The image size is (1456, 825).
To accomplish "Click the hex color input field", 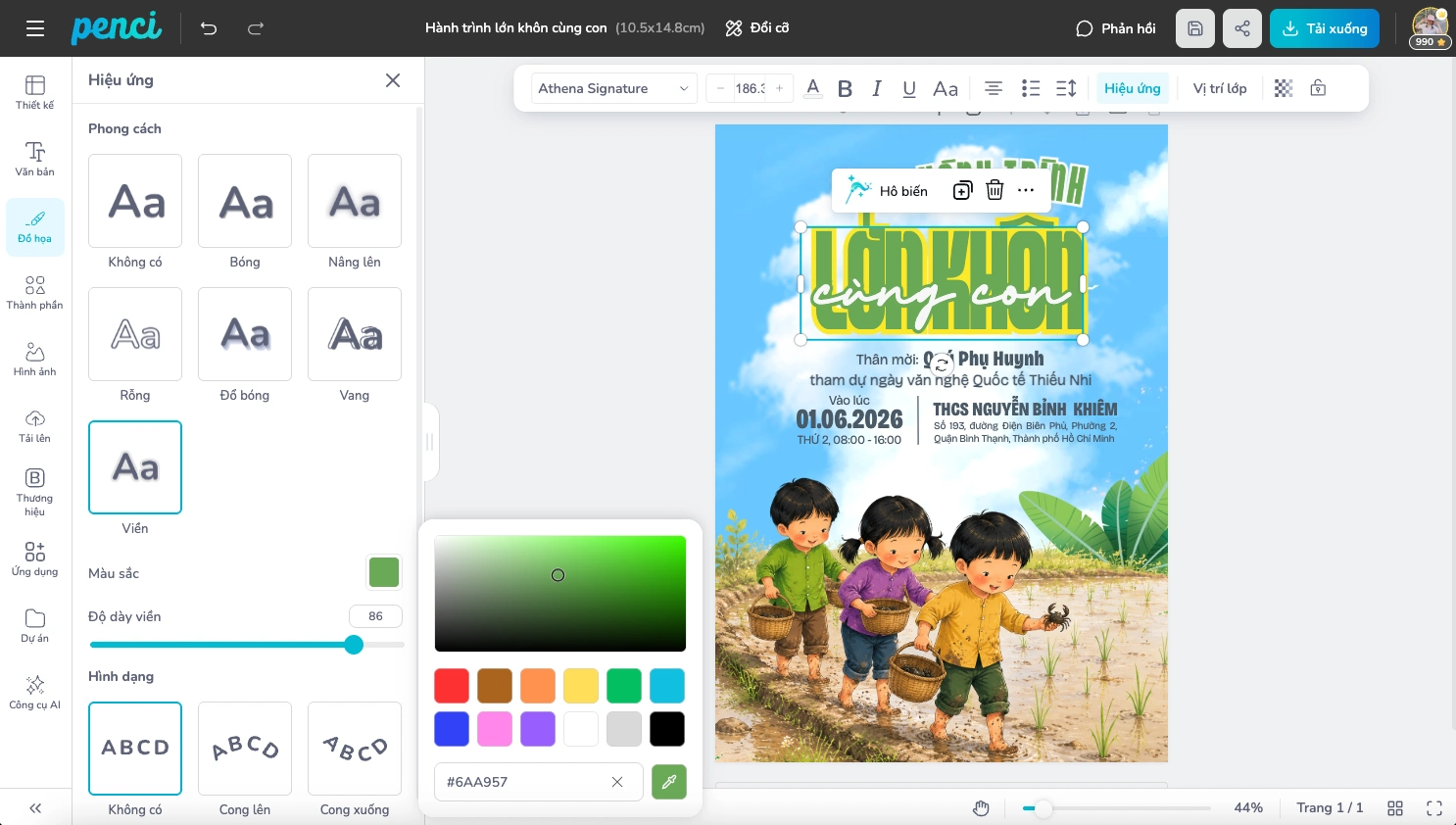I will tap(539, 782).
